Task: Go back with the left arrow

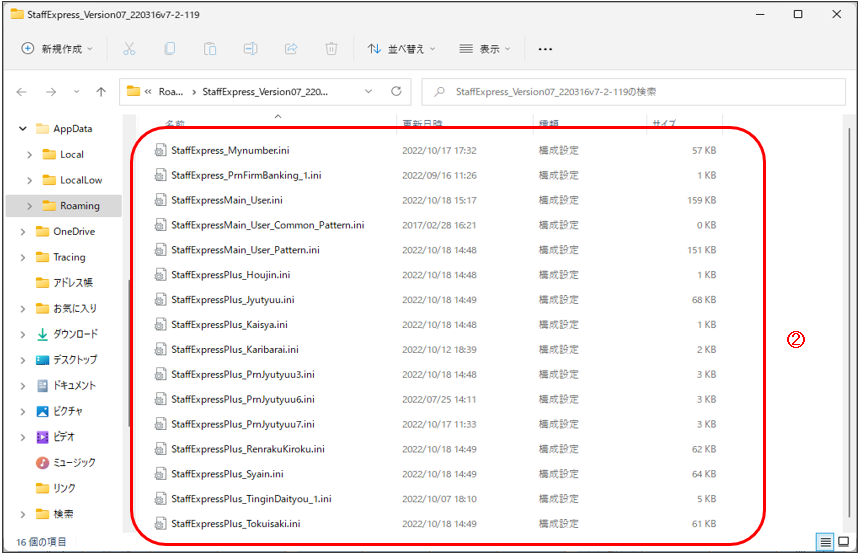Action: (22, 92)
